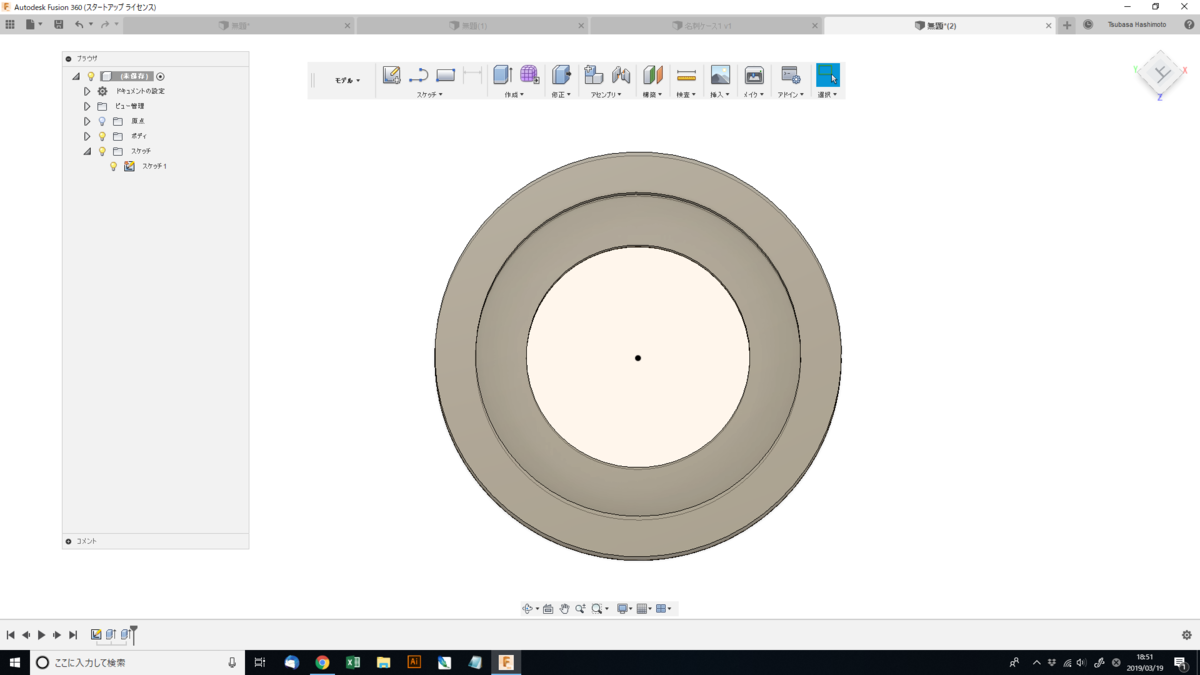Click the timeline end marker

click(133, 634)
